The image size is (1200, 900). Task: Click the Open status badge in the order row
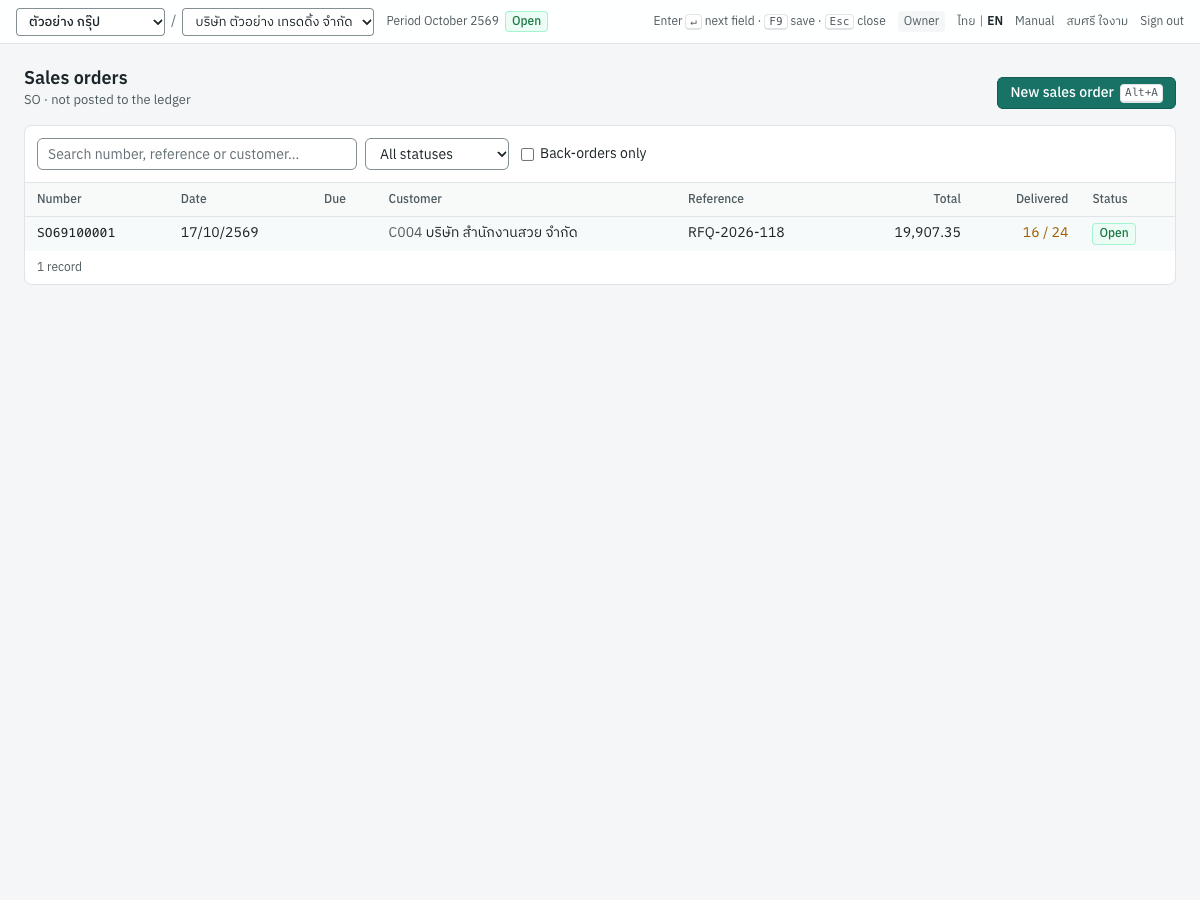coord(1114,234)
